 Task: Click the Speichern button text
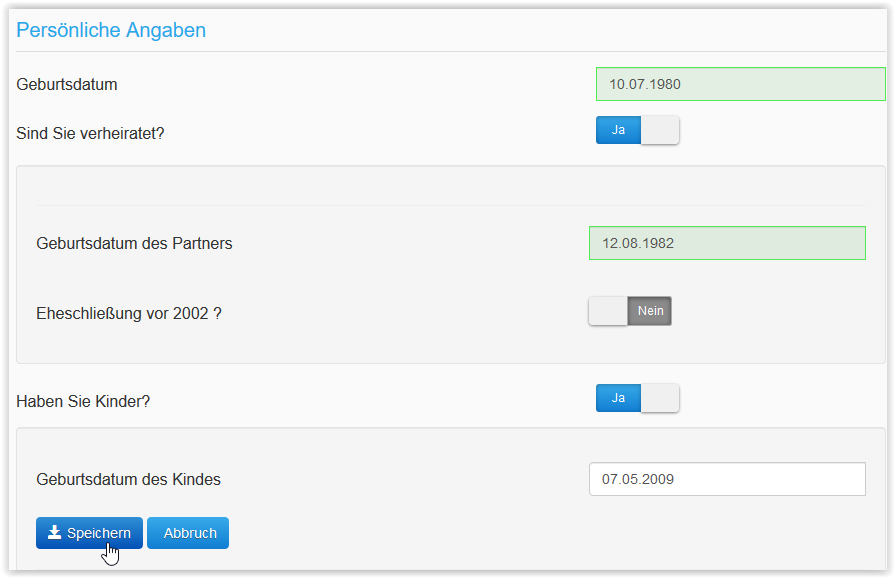coord(98,533)
